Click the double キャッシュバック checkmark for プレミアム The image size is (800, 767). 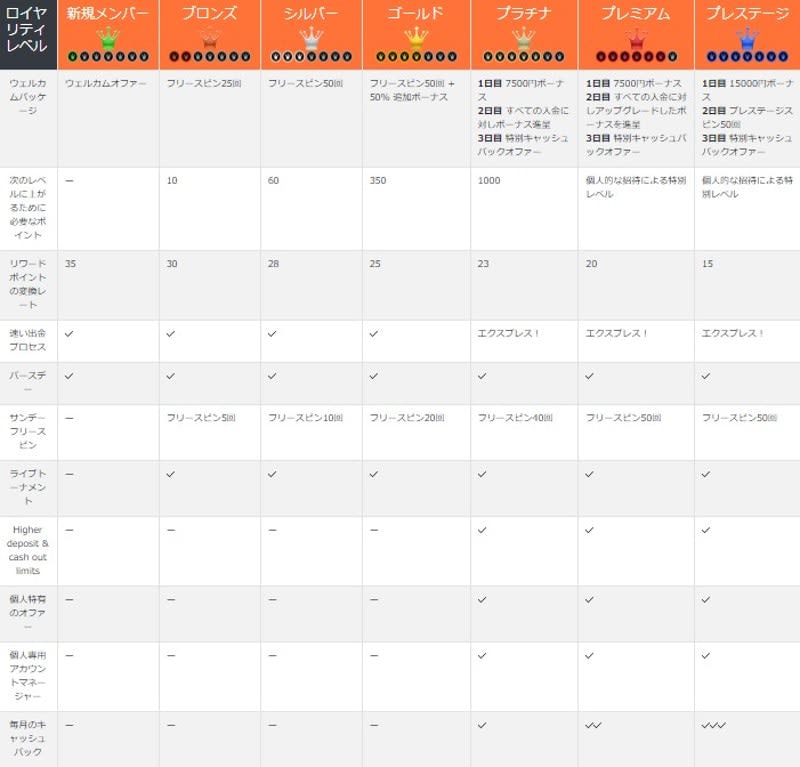point(593,725)
